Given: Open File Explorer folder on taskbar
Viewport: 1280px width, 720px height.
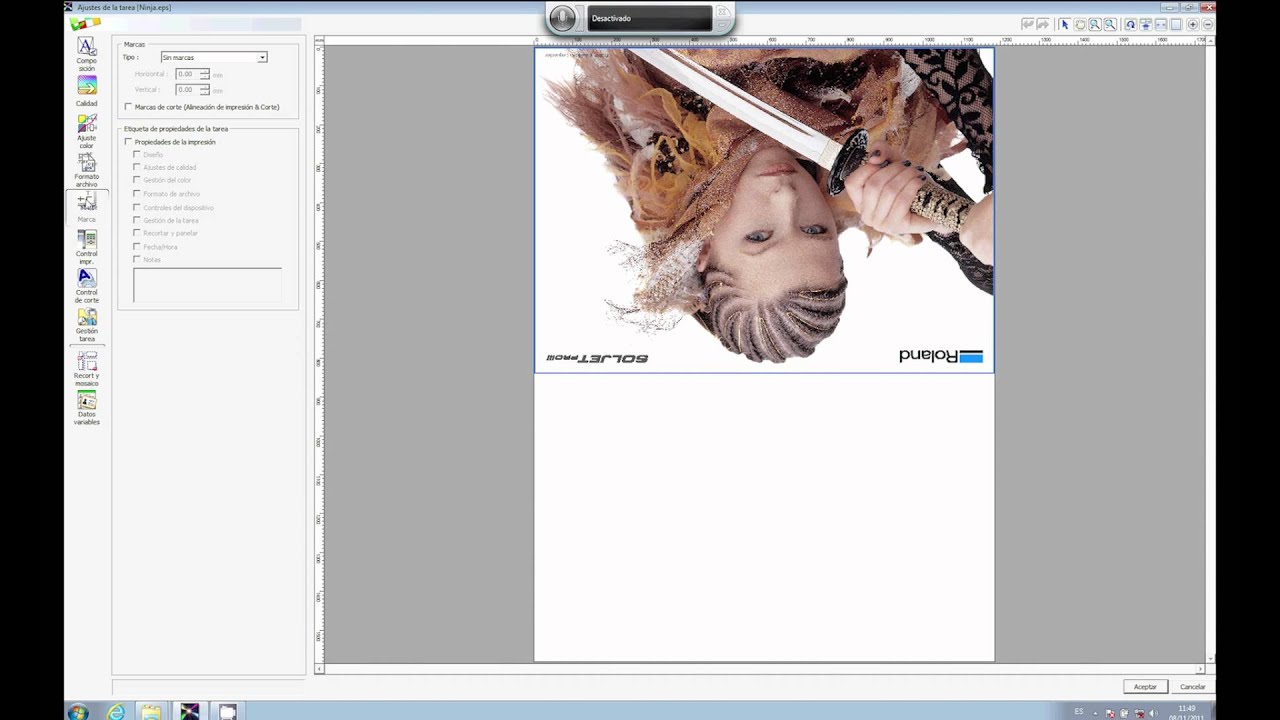Looking at the screenshot, I should click(x=151, y=712).
